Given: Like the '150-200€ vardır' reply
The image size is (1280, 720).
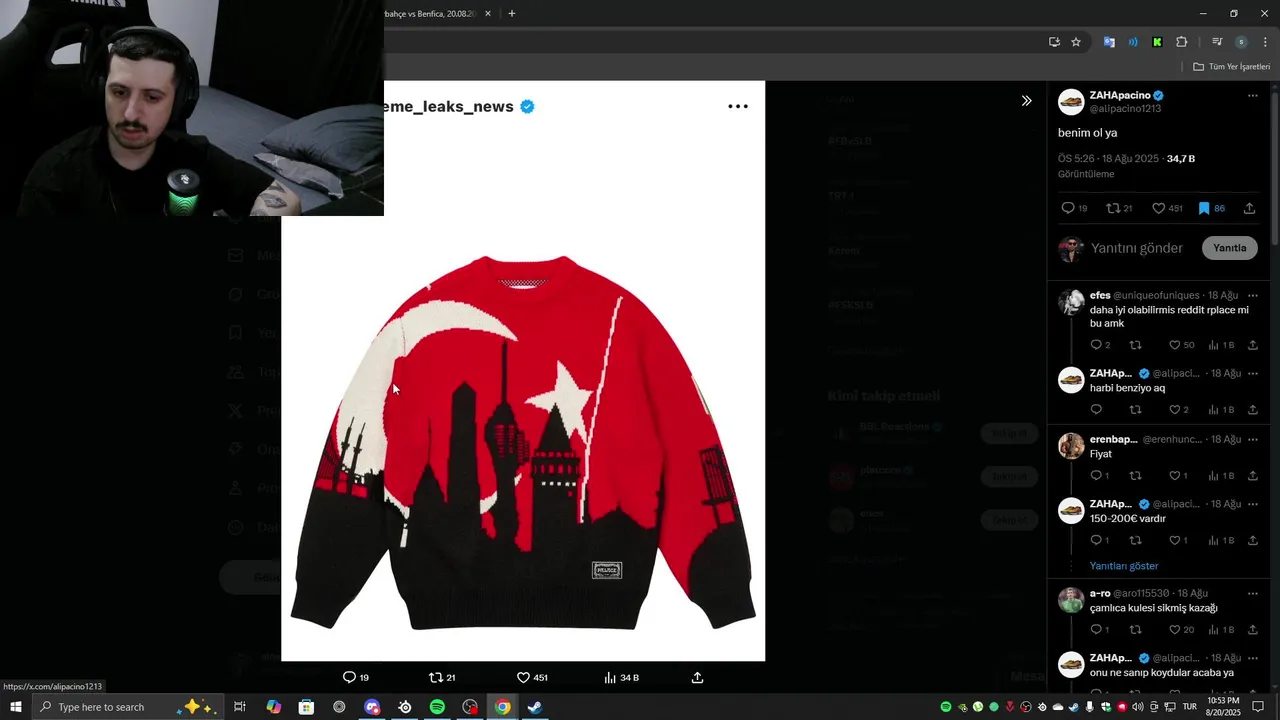Looking at the screenshot, I should [x=1179, y=540].
